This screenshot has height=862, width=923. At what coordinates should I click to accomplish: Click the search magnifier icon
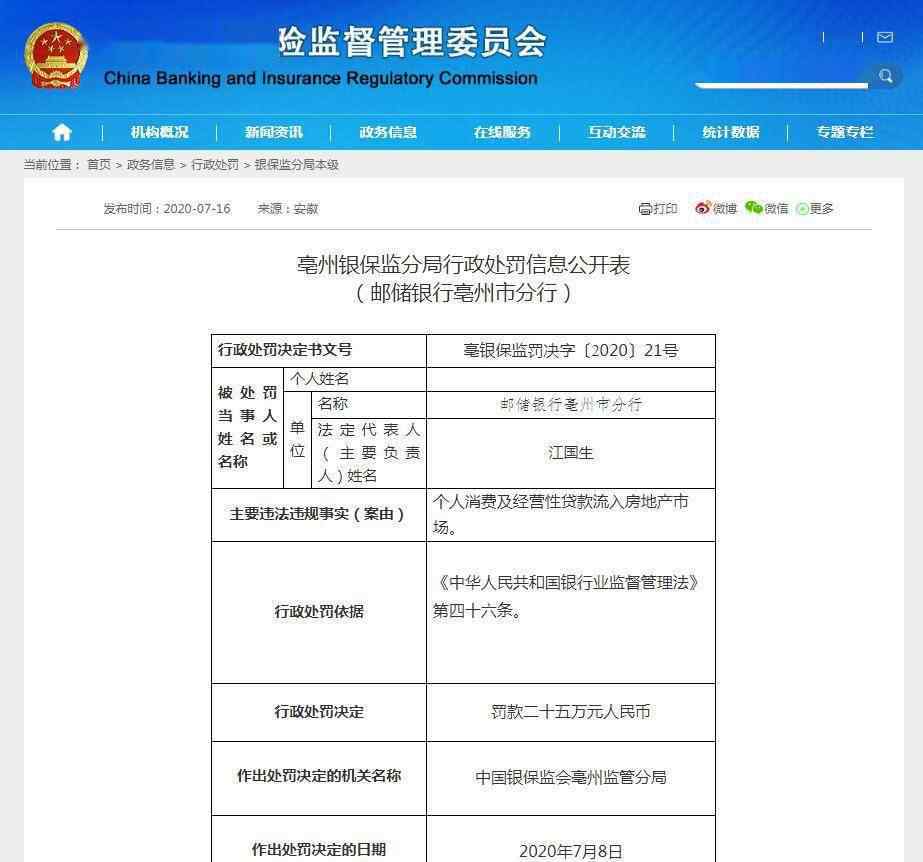coord(885,76)
